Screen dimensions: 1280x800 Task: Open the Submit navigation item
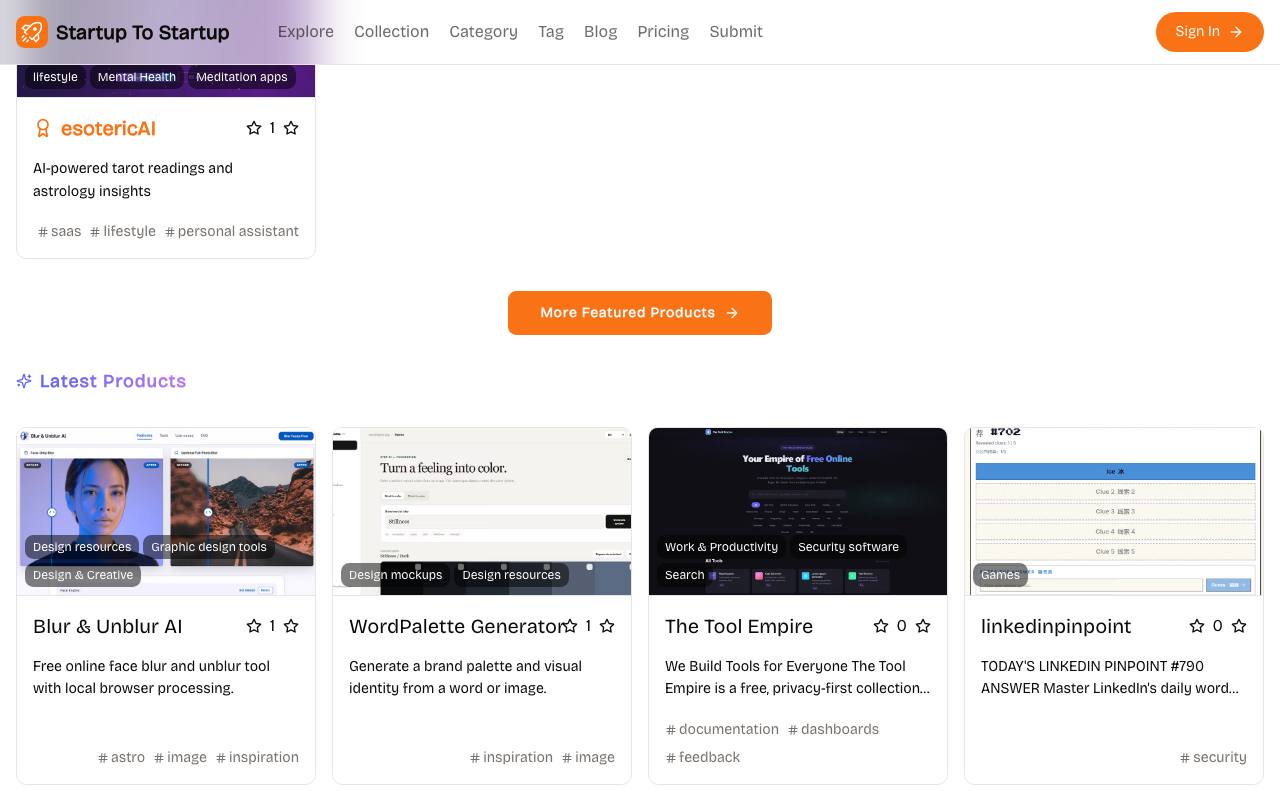(x=736, y=32)
